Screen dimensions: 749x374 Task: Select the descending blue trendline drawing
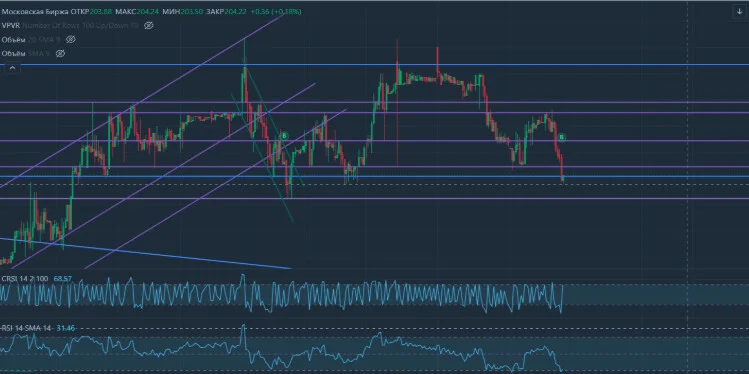[x=146, y=253]
